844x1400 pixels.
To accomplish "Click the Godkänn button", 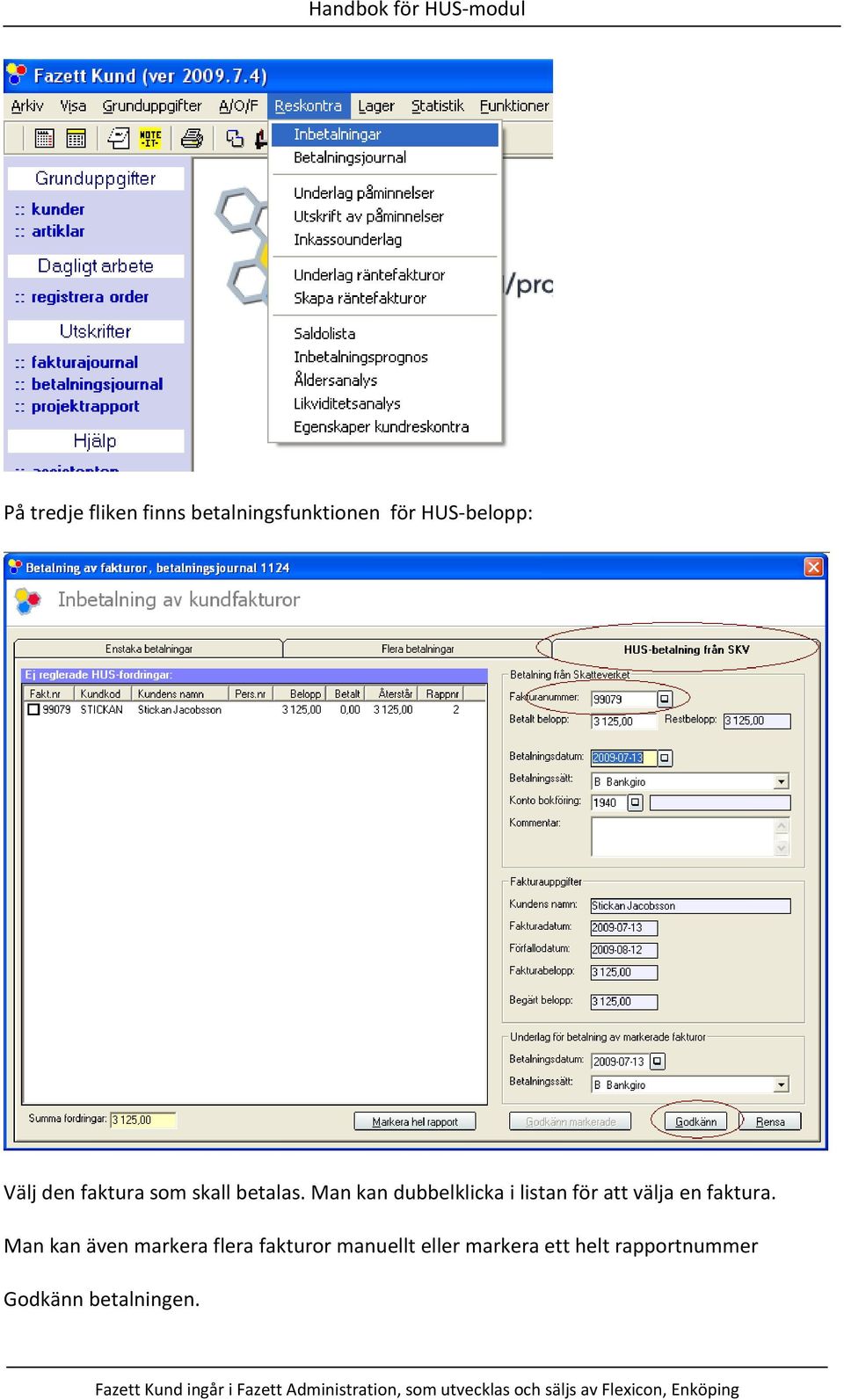I will [695, 1121].
